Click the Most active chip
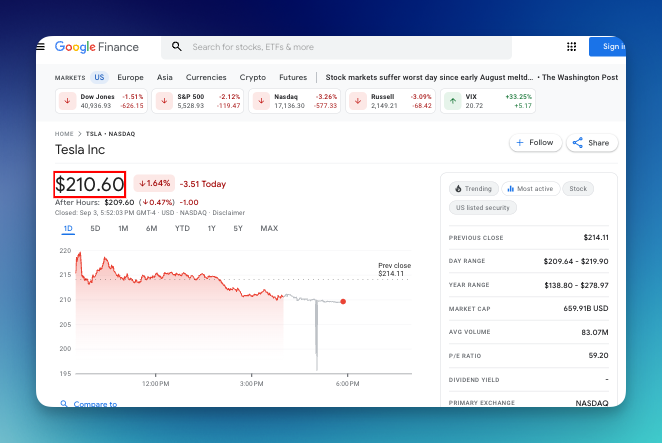Viewport: 662px width, 443px height. tap(531, 189)
